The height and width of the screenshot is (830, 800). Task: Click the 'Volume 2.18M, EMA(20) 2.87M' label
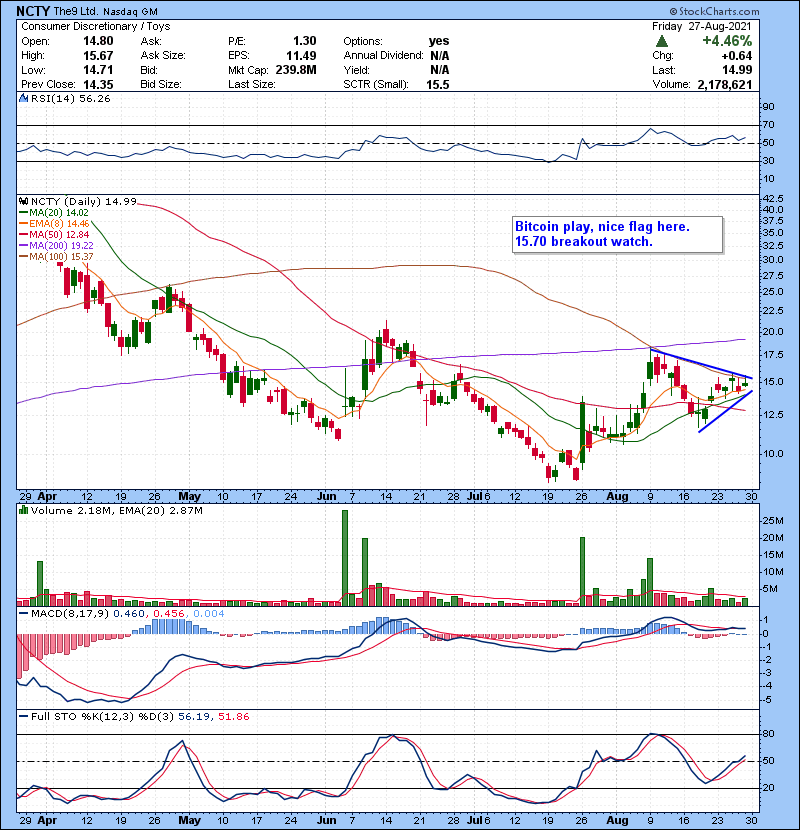click(x=116, y=511)
